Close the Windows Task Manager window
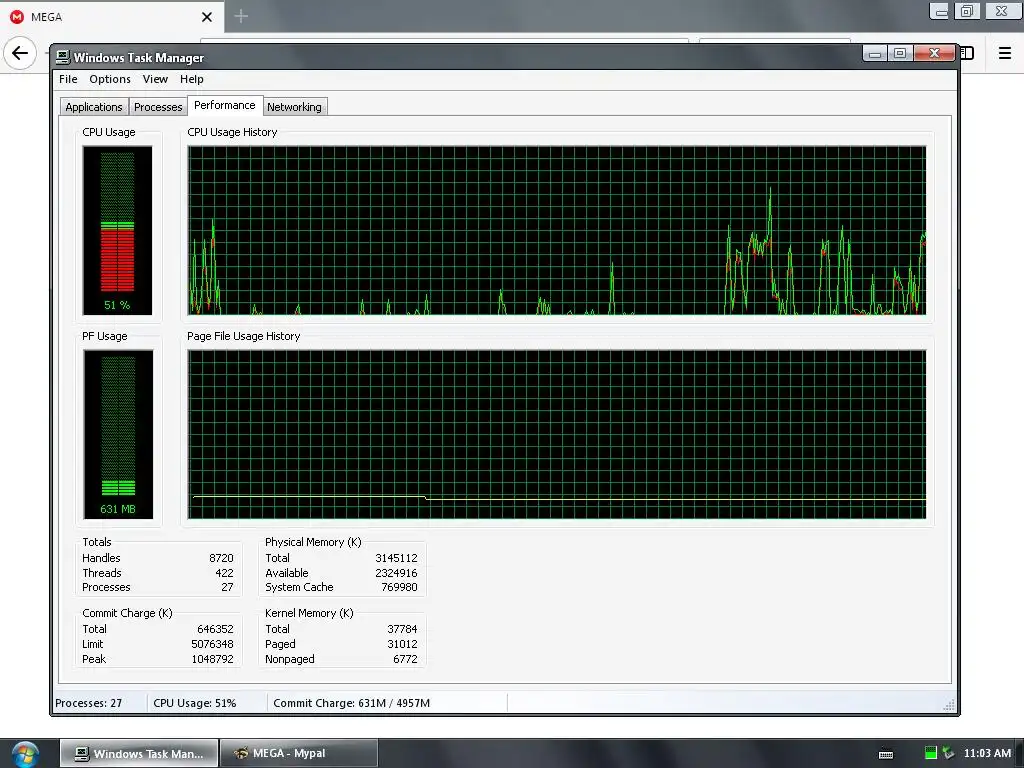The height and width of the screenshot is (768, 1024). tap(935, 54)
